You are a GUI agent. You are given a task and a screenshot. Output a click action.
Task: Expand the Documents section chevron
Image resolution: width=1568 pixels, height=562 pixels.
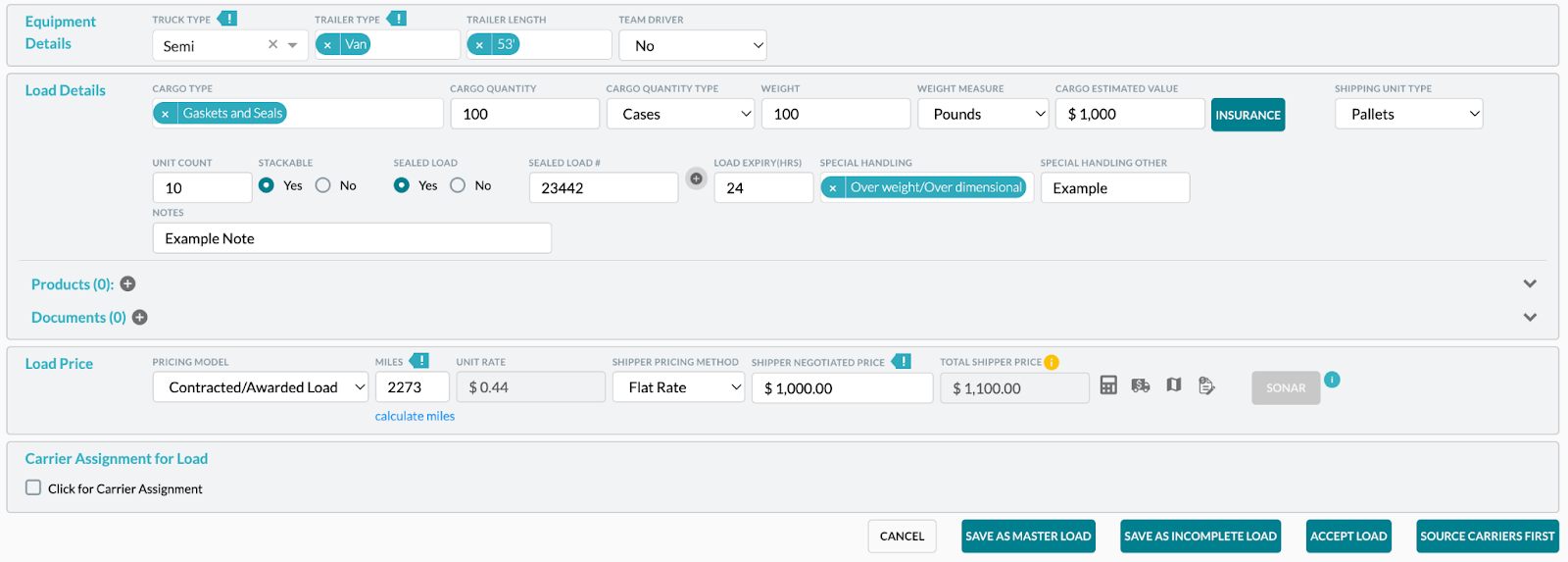coord(1530,317)
